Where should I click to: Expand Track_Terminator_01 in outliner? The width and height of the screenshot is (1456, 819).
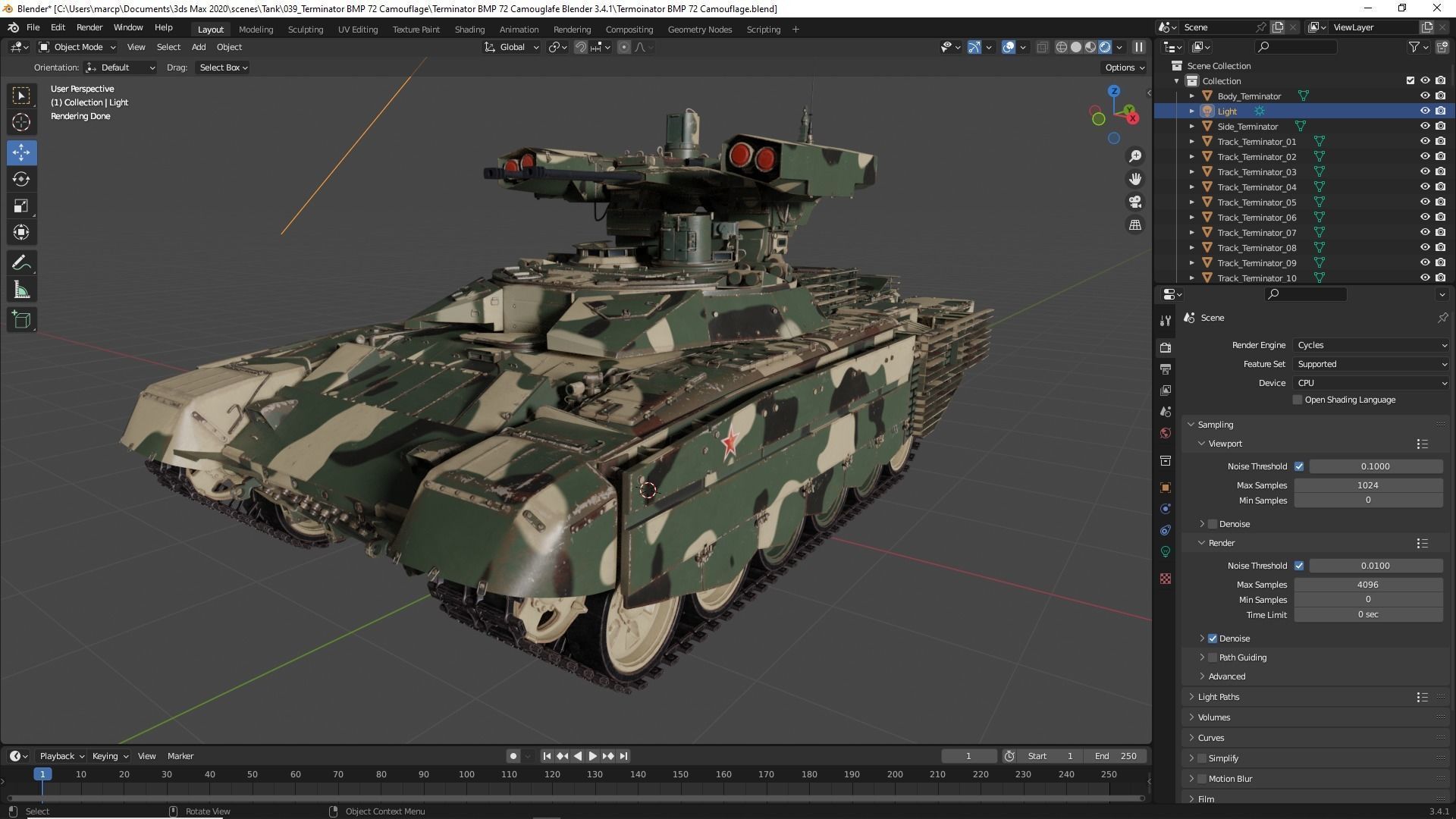click(x=1192, y=142)
